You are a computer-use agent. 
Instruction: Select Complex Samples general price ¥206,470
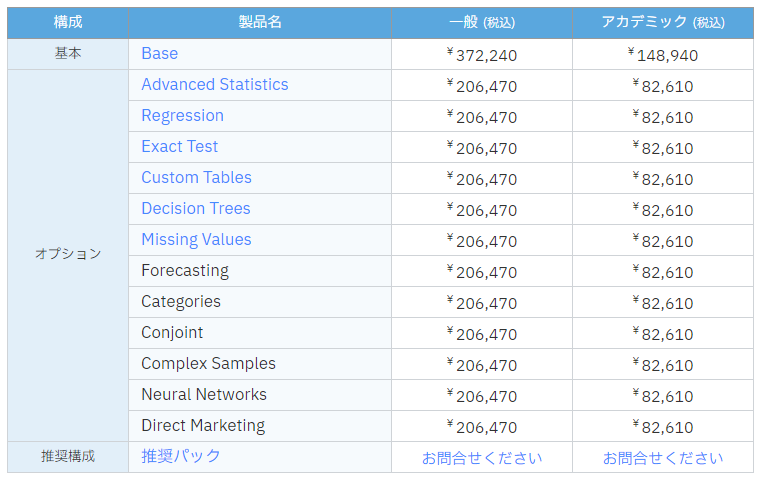pyautogui.click(x=482, y=364)
